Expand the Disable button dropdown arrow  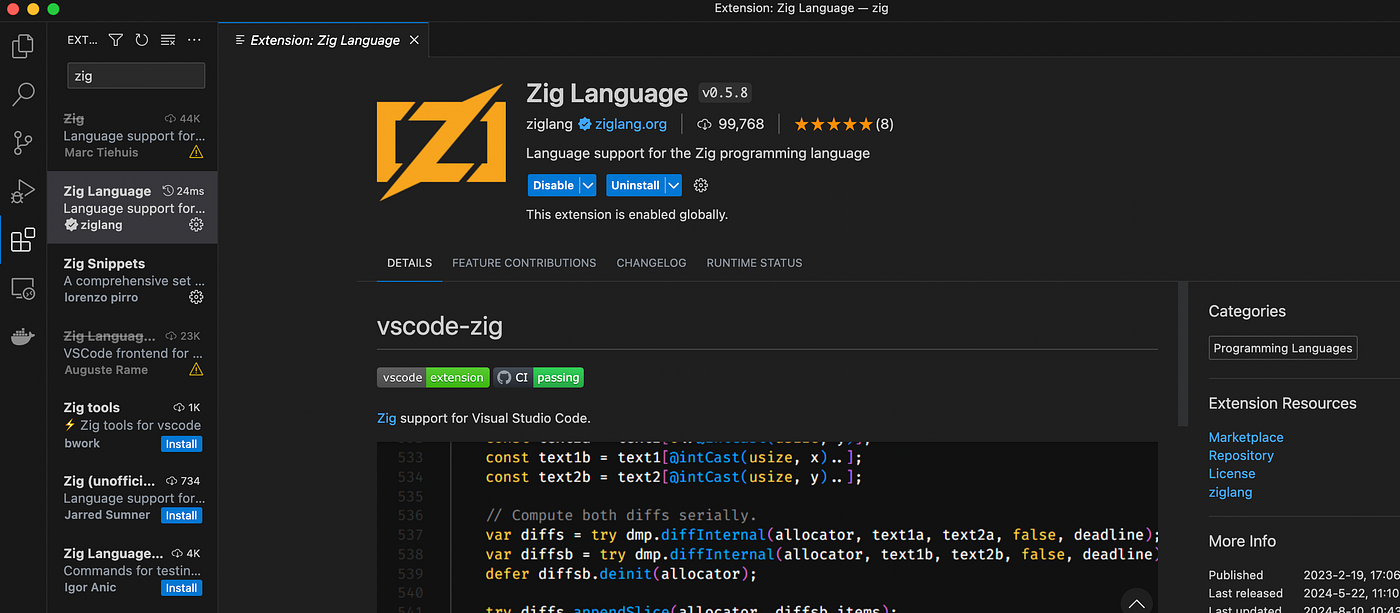click(588, 185)
